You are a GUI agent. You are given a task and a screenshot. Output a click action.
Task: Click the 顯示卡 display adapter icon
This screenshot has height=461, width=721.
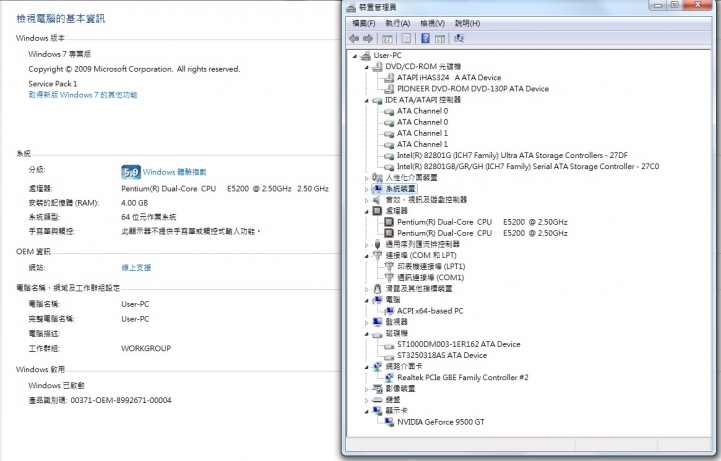click(x=377, y=410)
